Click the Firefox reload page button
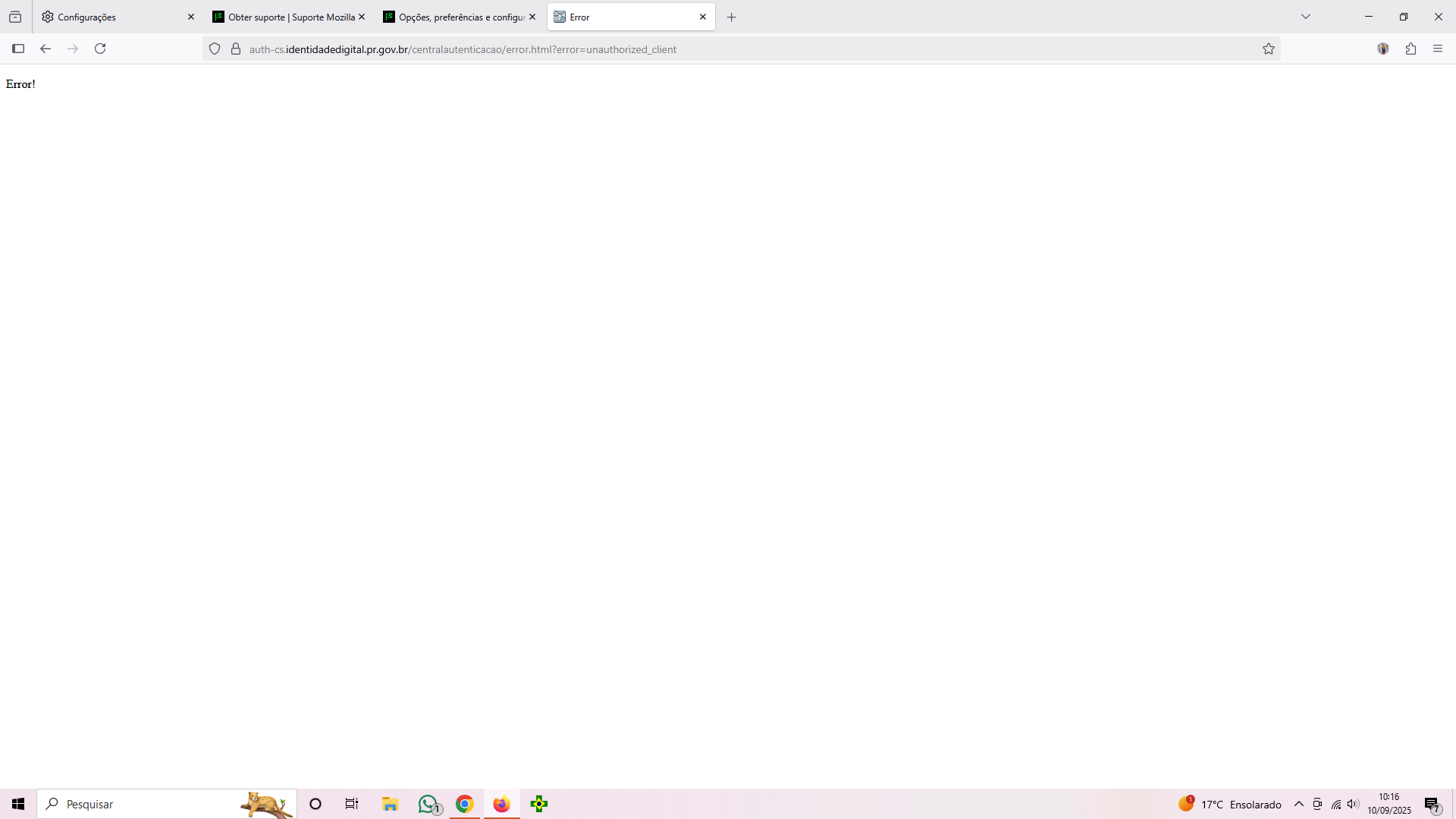This screenshot has width=1456, height=819. click(x=100, y=49)
